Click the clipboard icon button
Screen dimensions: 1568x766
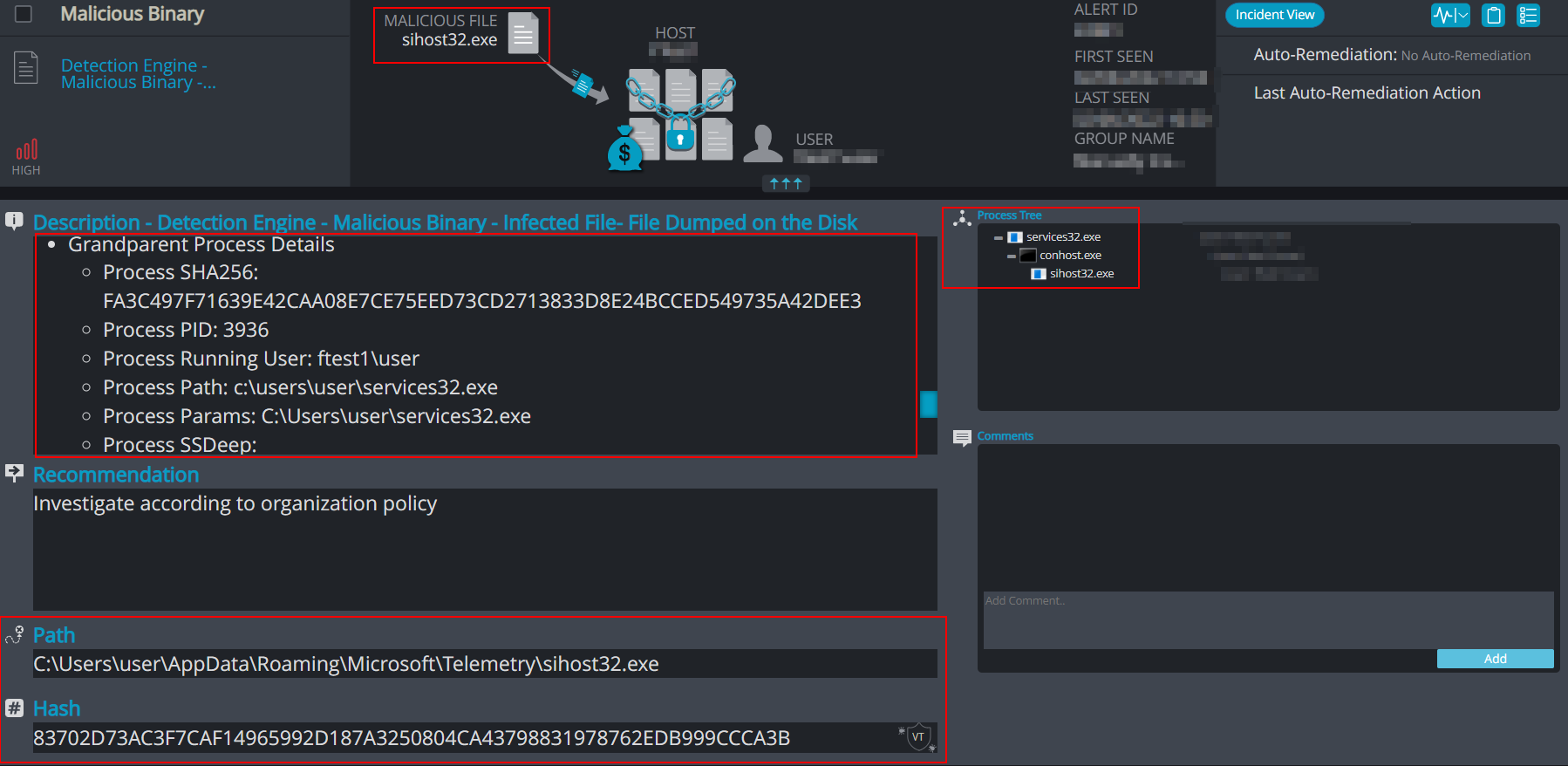[1494, 15]
